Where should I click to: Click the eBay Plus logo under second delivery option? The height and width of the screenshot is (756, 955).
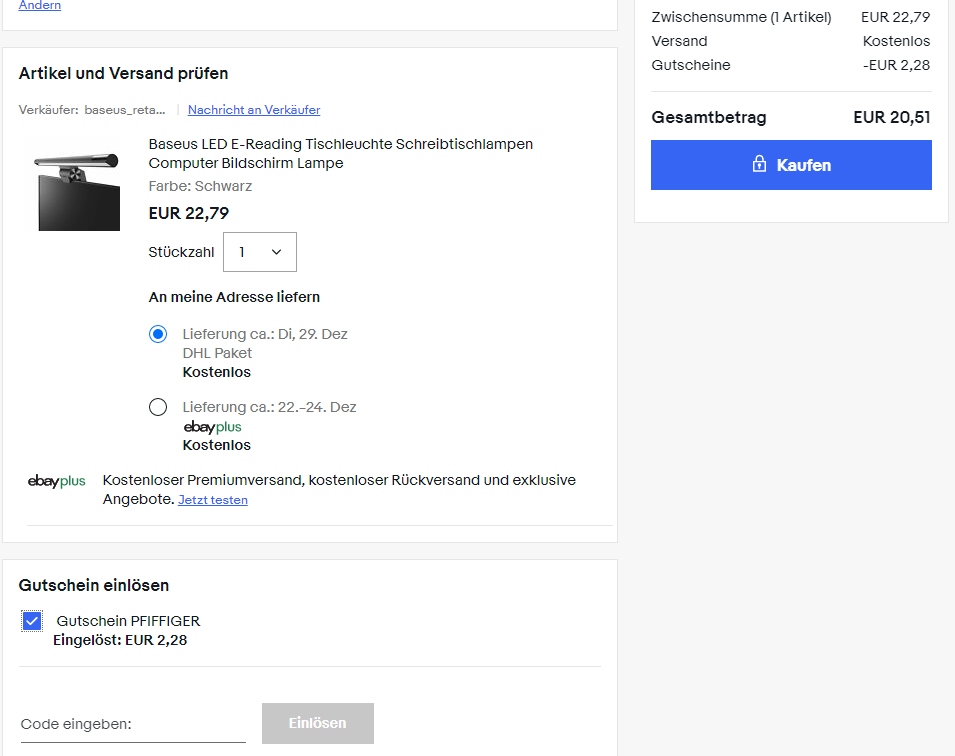[213, 427]
